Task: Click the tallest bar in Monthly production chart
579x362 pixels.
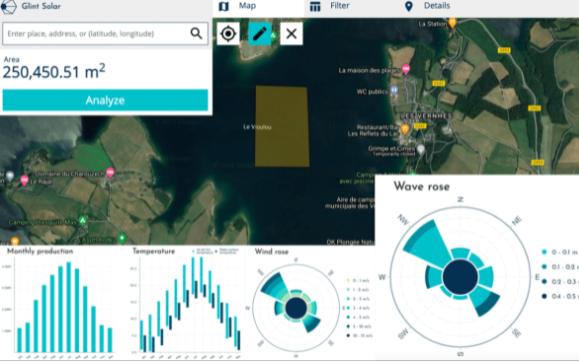Action: click(x=68, y=307)
